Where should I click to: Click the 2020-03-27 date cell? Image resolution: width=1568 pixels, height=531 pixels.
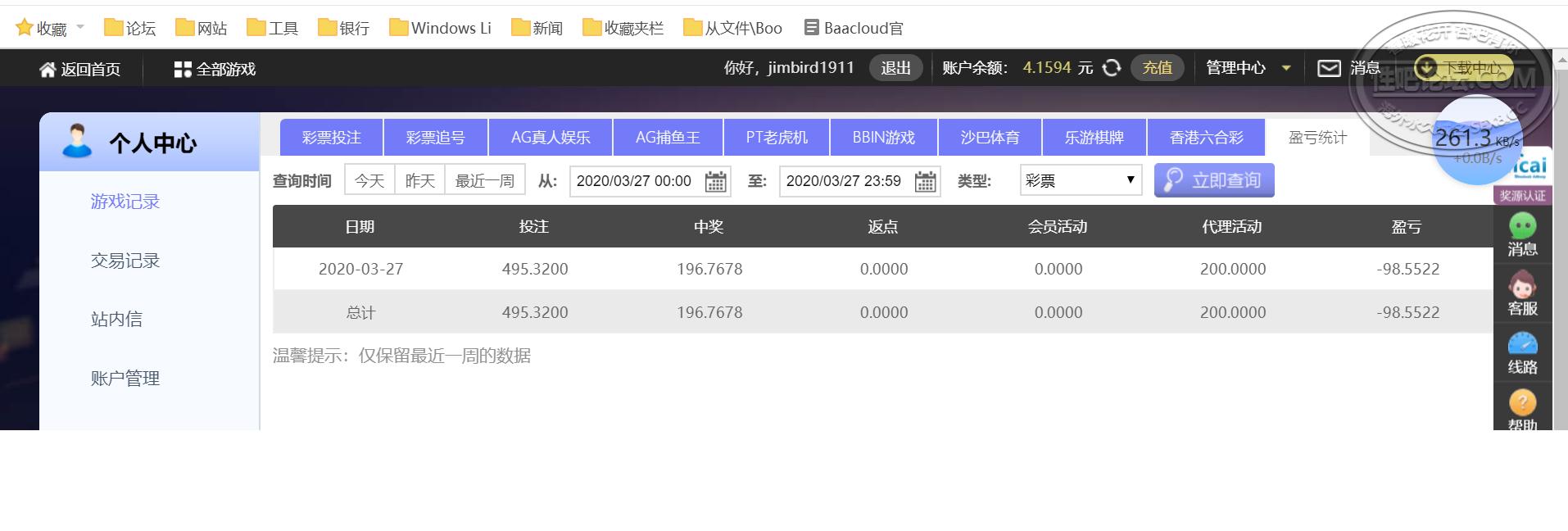click(361, 269)
